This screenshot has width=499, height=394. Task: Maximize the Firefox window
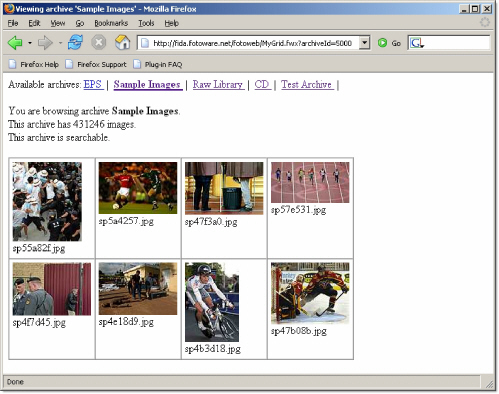point(475,9)
